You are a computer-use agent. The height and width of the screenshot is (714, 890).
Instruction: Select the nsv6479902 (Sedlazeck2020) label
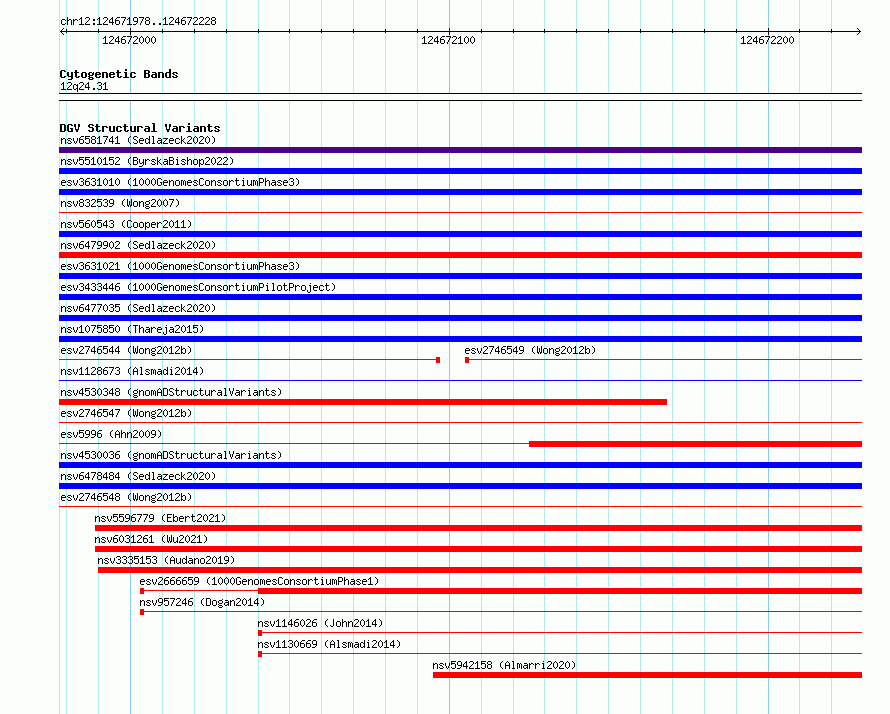(138, 245)
